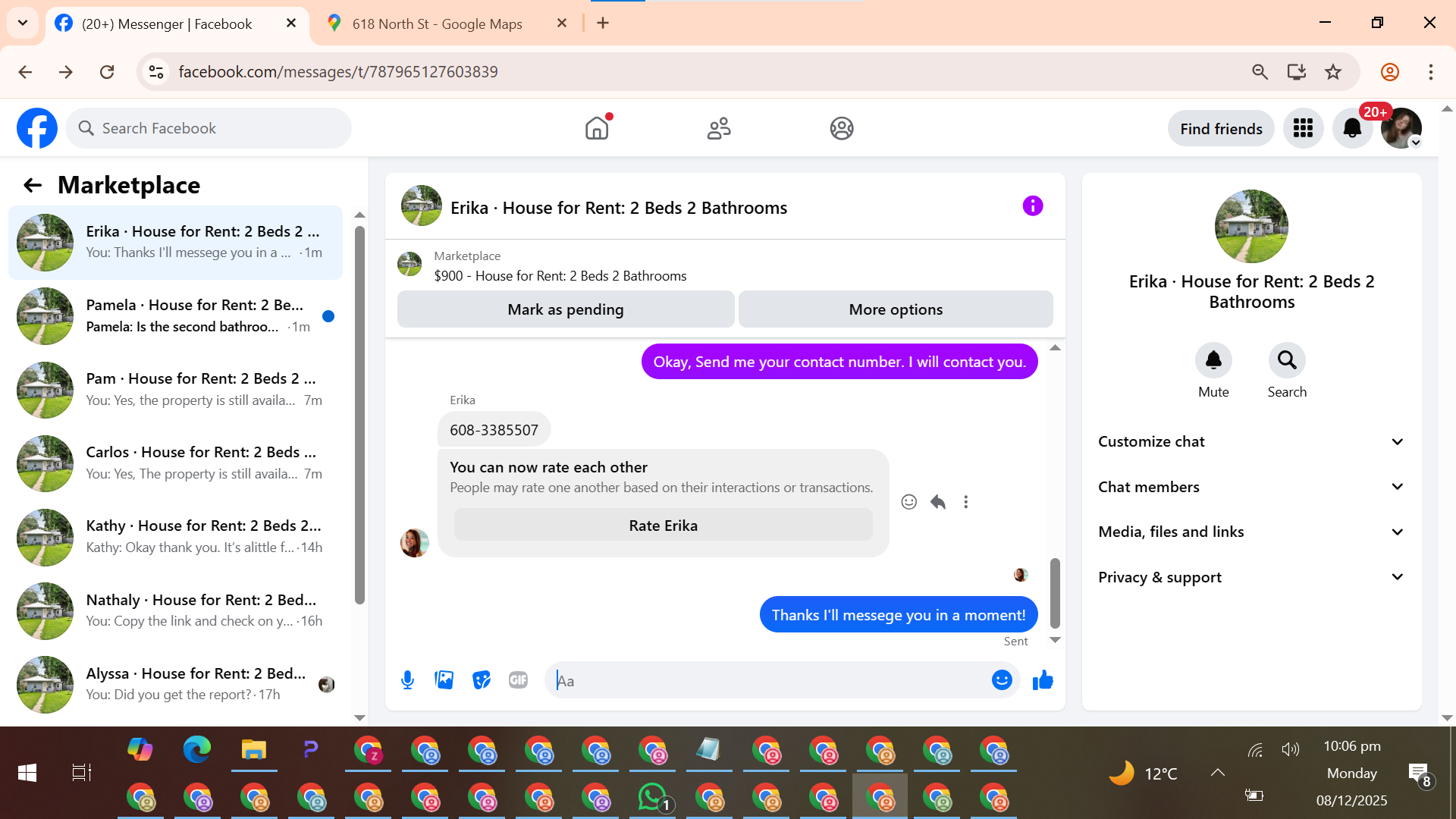Open Alyssa's House for Rent conversation
The image size is (1456, 819).
click(176, 684)
